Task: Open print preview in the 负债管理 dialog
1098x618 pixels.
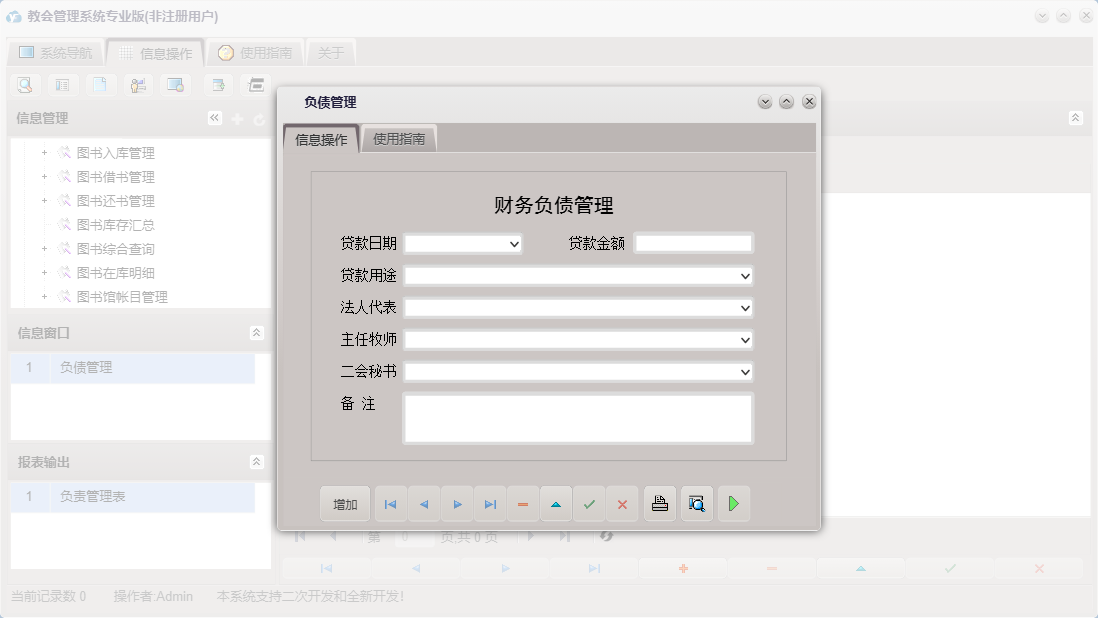Action: 697,503
